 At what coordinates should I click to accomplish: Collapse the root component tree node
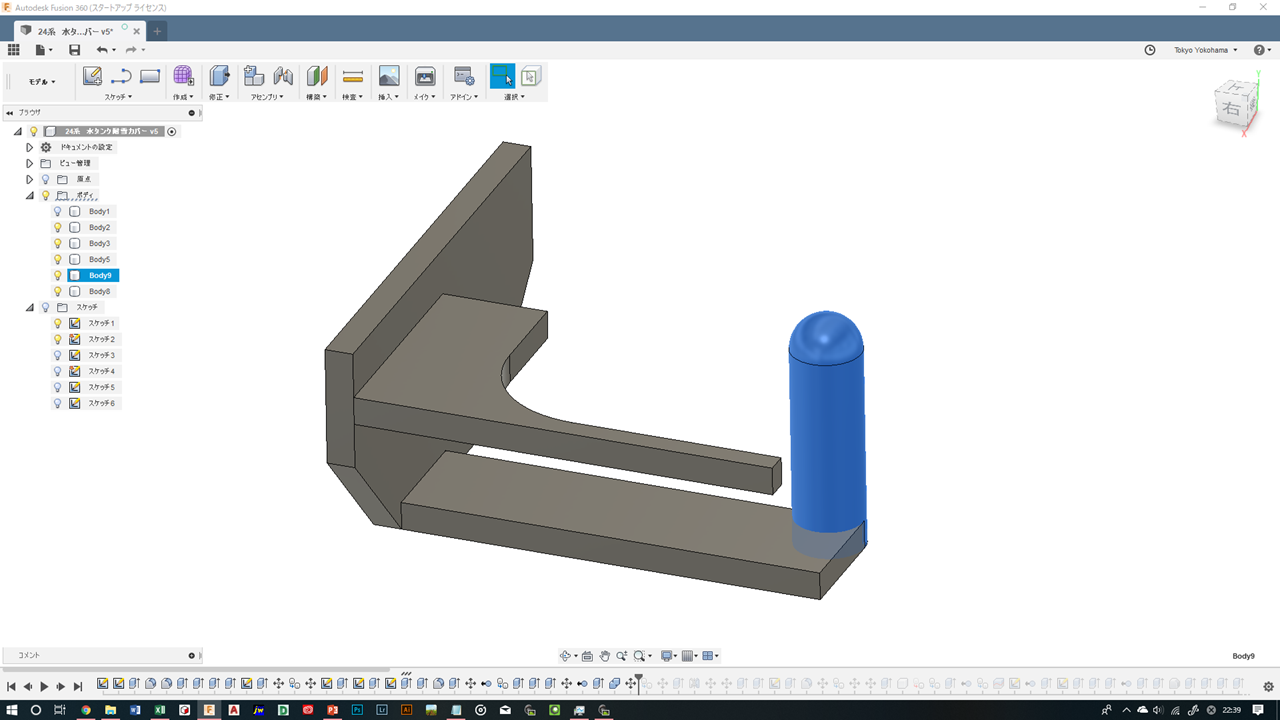point(18,131)
